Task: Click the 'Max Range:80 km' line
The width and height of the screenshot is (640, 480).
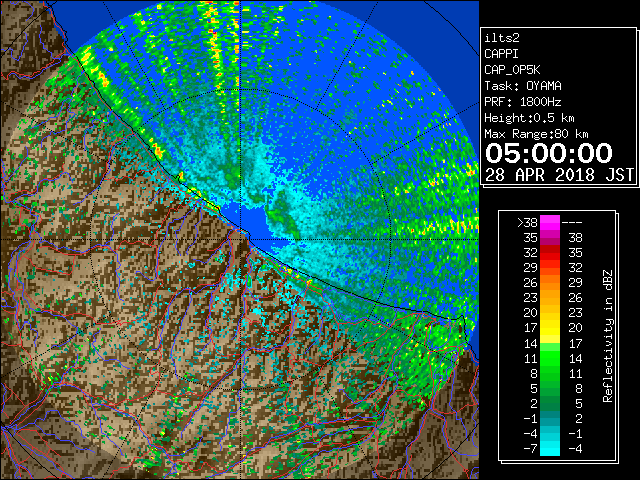Action: coord(536,134)
